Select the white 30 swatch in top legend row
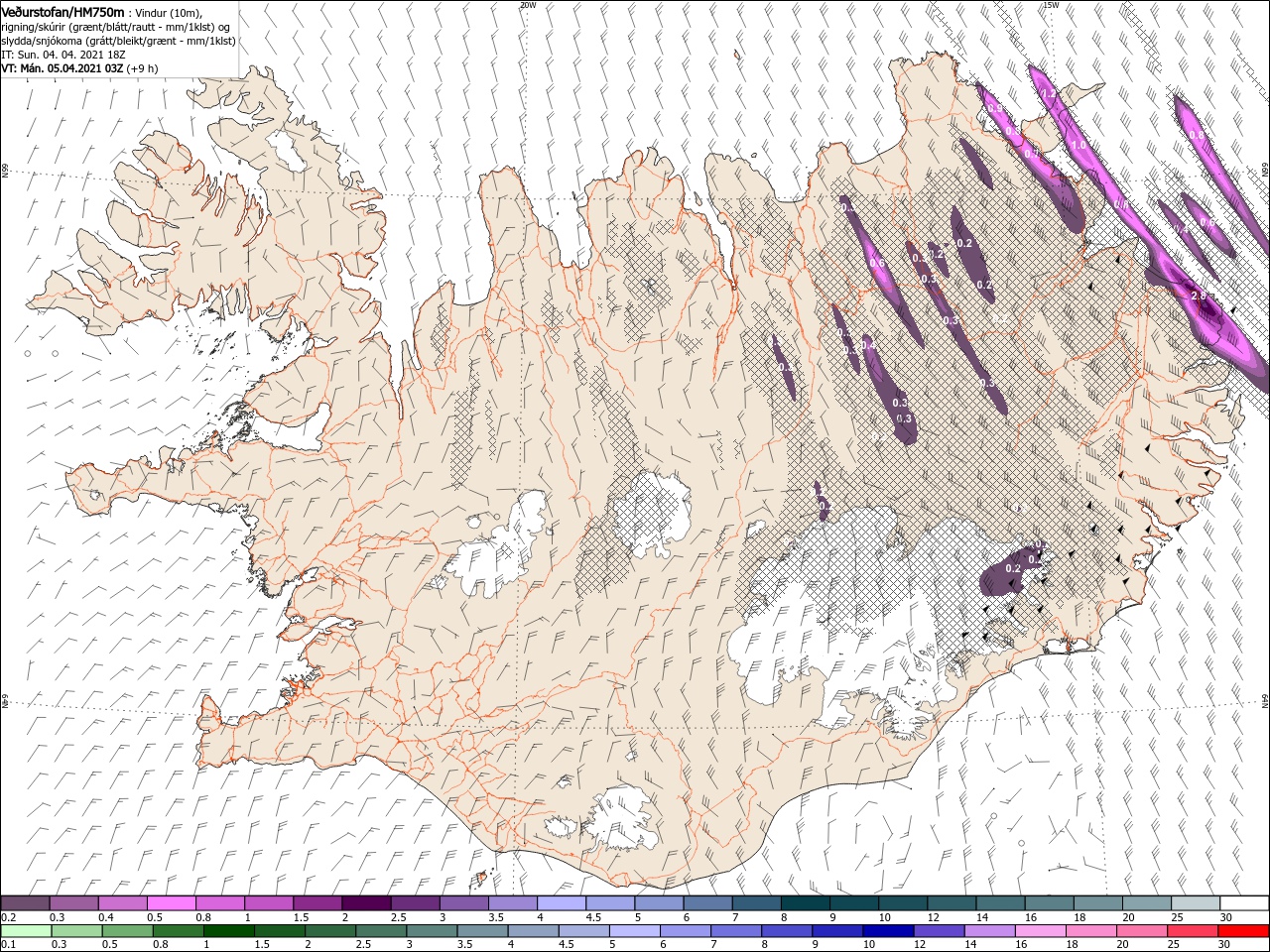Viewport: 1270px width, 952px height. tap(1244, 903)
